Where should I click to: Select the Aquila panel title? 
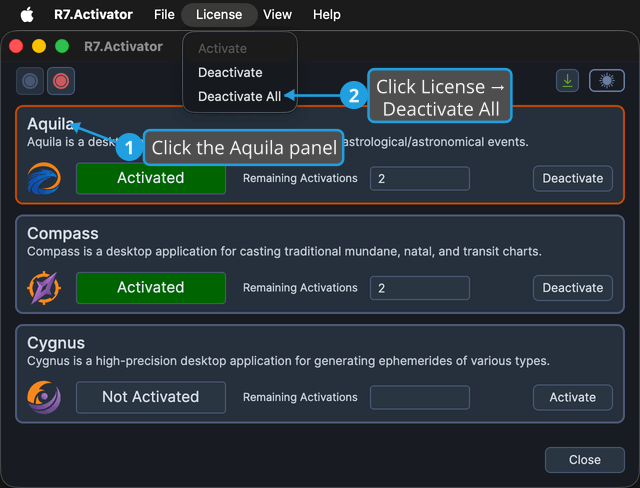click(50, 124)
